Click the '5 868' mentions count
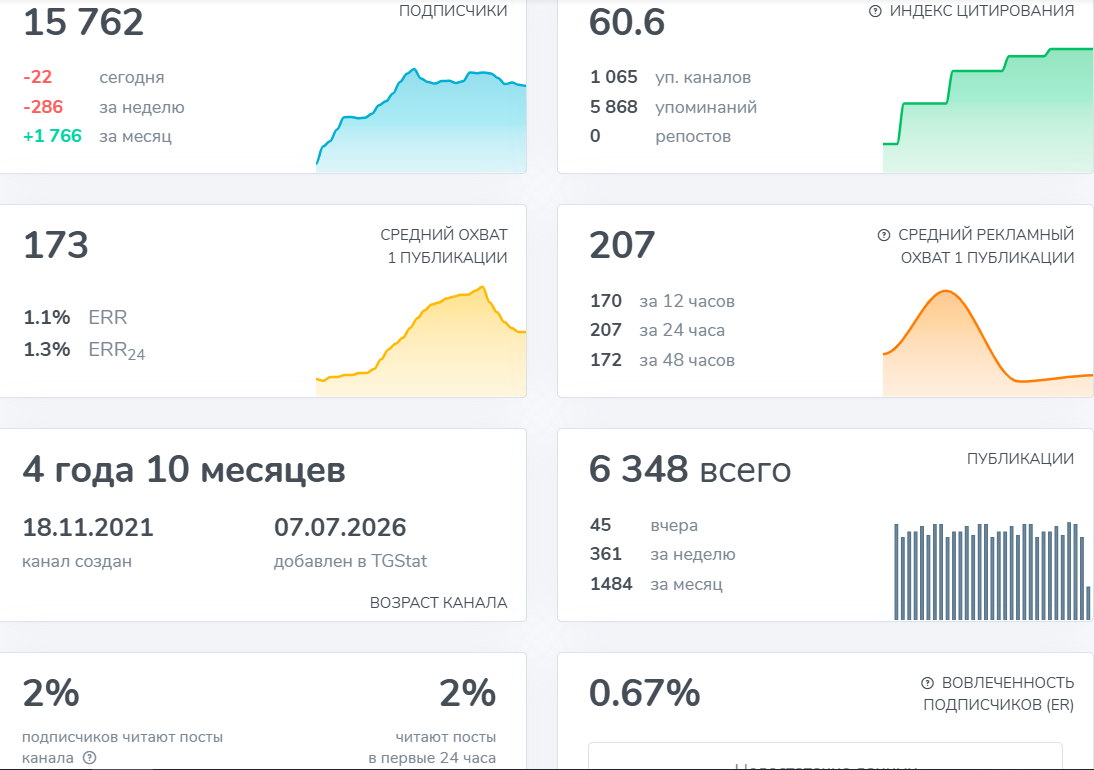The height and width of the screenshot is (770, 1094). pos(614,107)
